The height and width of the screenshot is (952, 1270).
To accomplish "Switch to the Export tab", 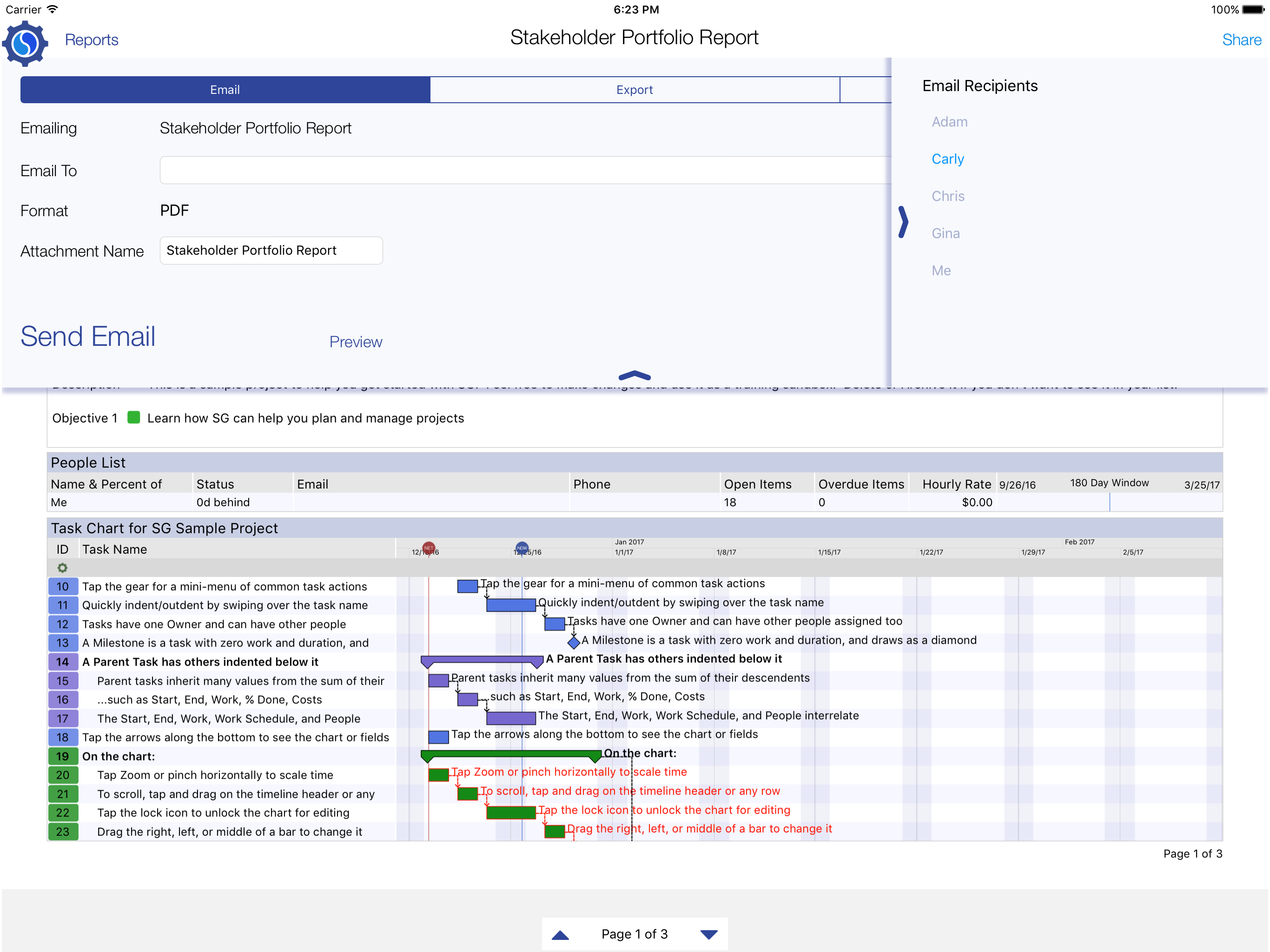I will click(x=634, y=90).
